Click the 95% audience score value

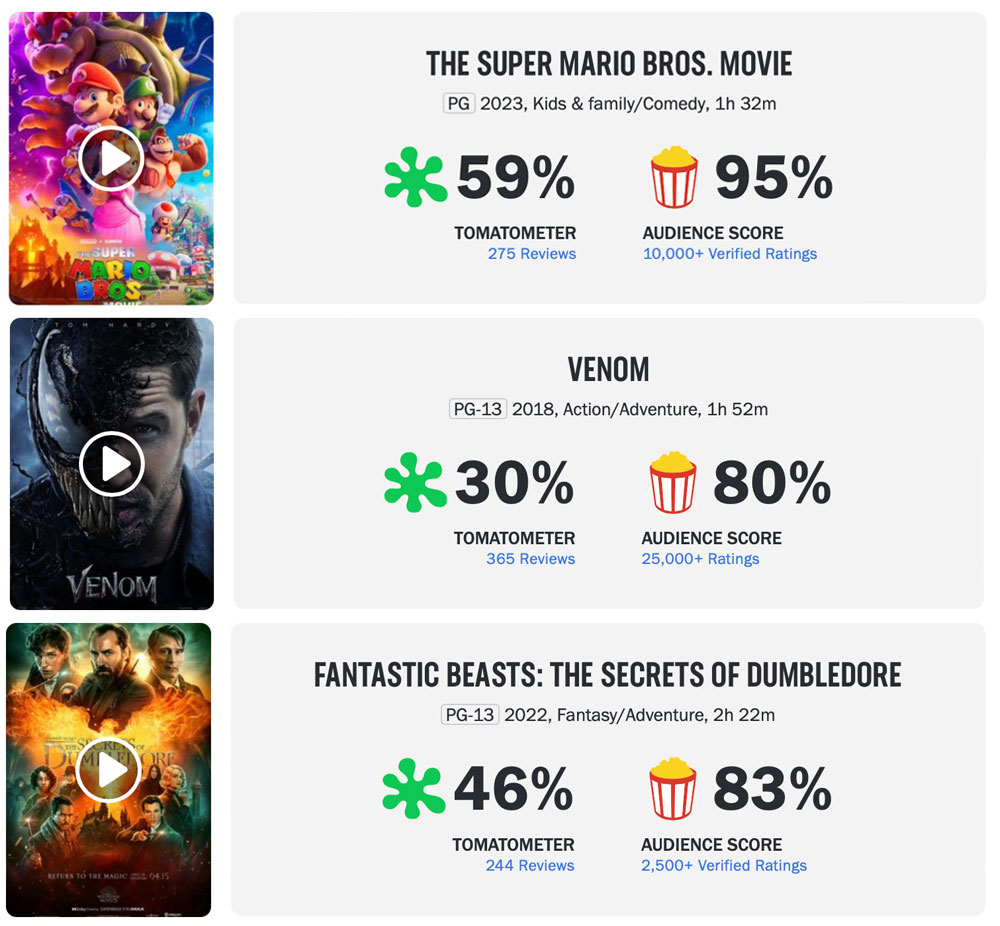[774, 177]
